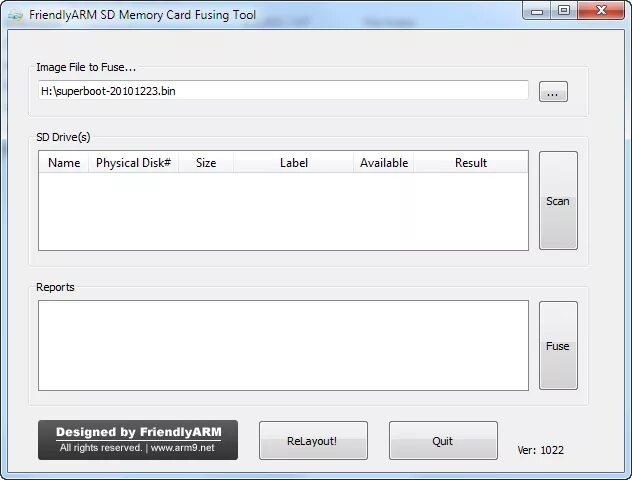Viewport: 632px width, 480px height.
Task: Minimize the Fusing Tool window
Action: click(537, 10)
